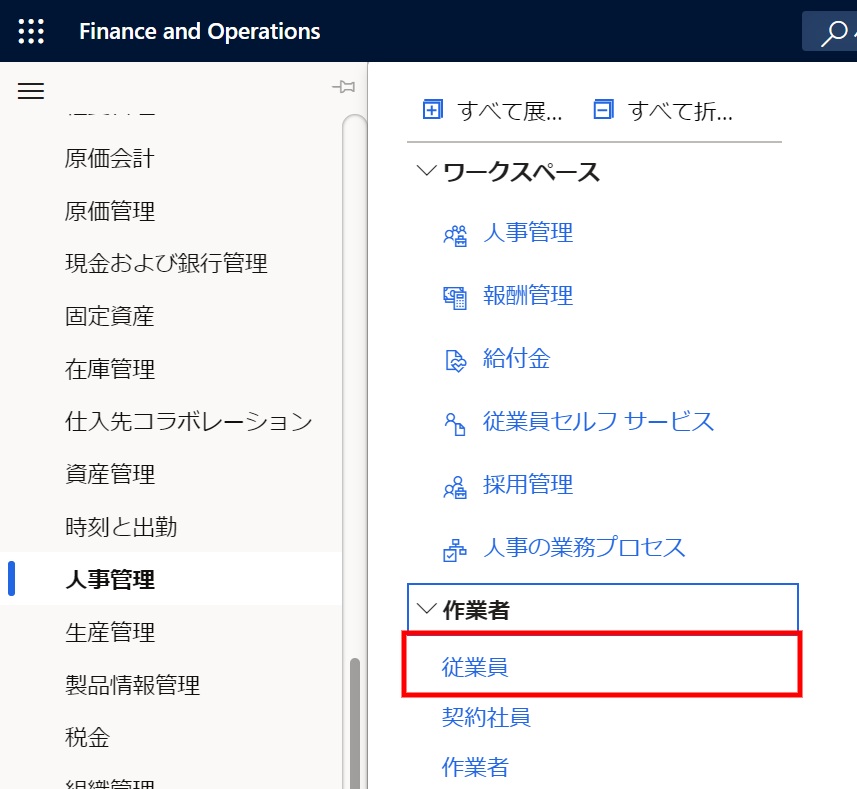Open 人事管理 workspace link
The height and width of the screenshot is (789, 857).
coord(528,233)
